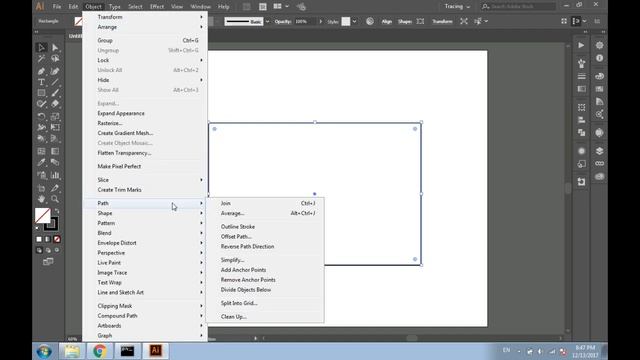Screen dimensions: 640x360
Task: Apply solid Color mode button
Action: [x=39, y=239]
